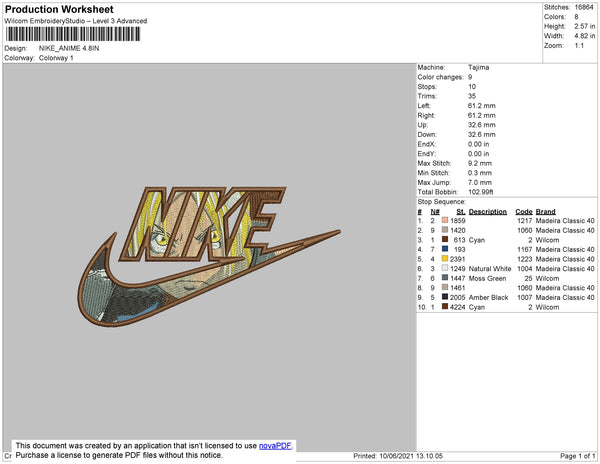The image size is (600, 464).
Task: Click the Amber Black description text
Action: coord(488,297)
